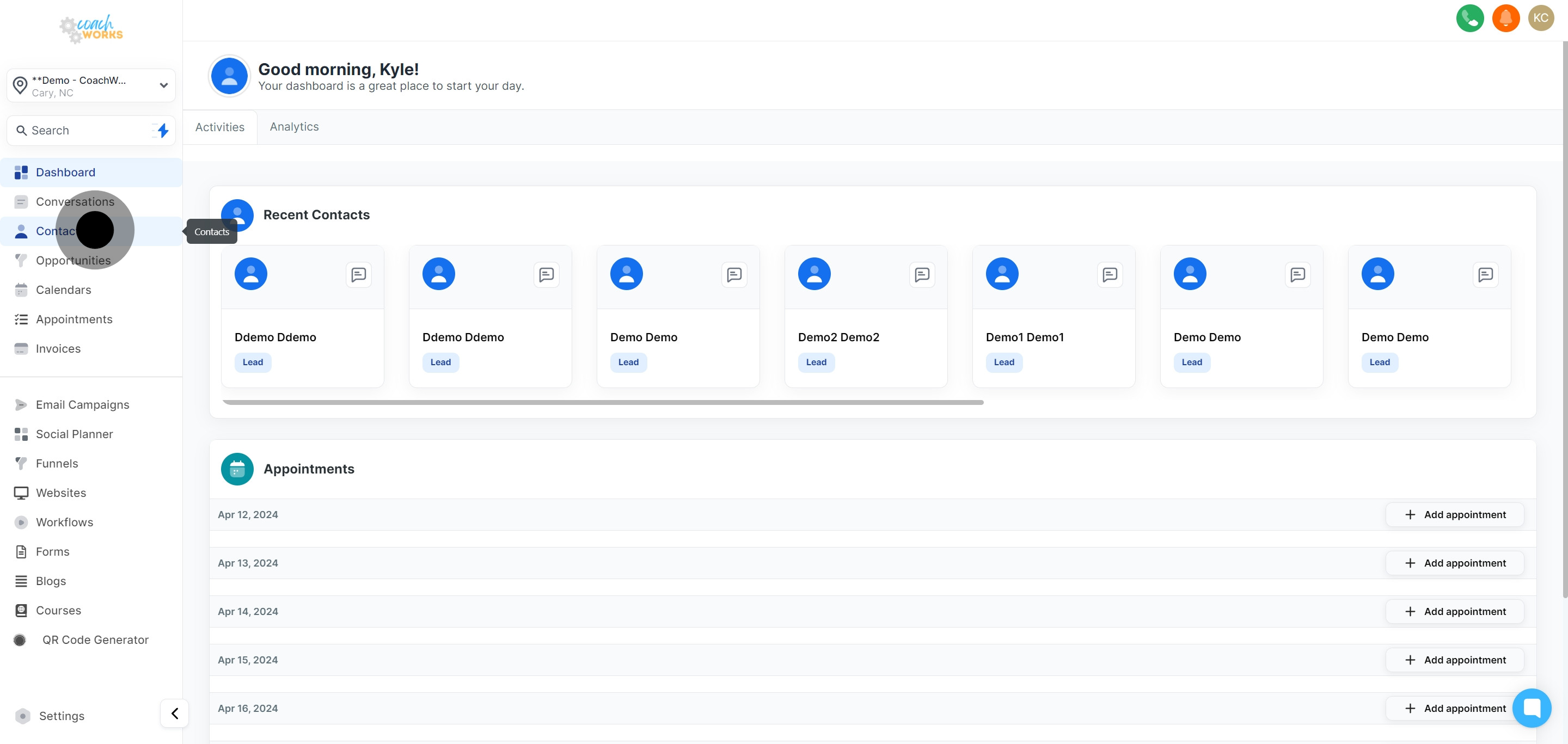The height and width of the screenshot is (744, 1568).
Task: Open the QR Code Generator item
Action: point(95,640)
